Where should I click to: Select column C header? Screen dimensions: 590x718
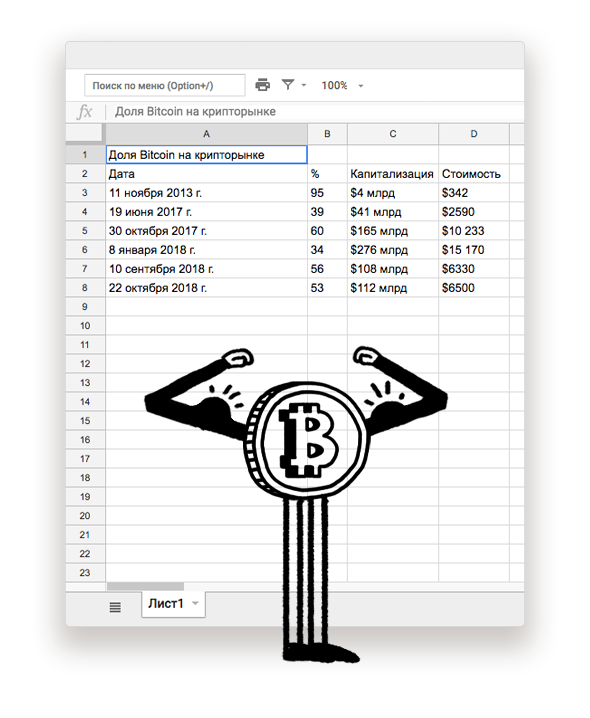(393, 134)
